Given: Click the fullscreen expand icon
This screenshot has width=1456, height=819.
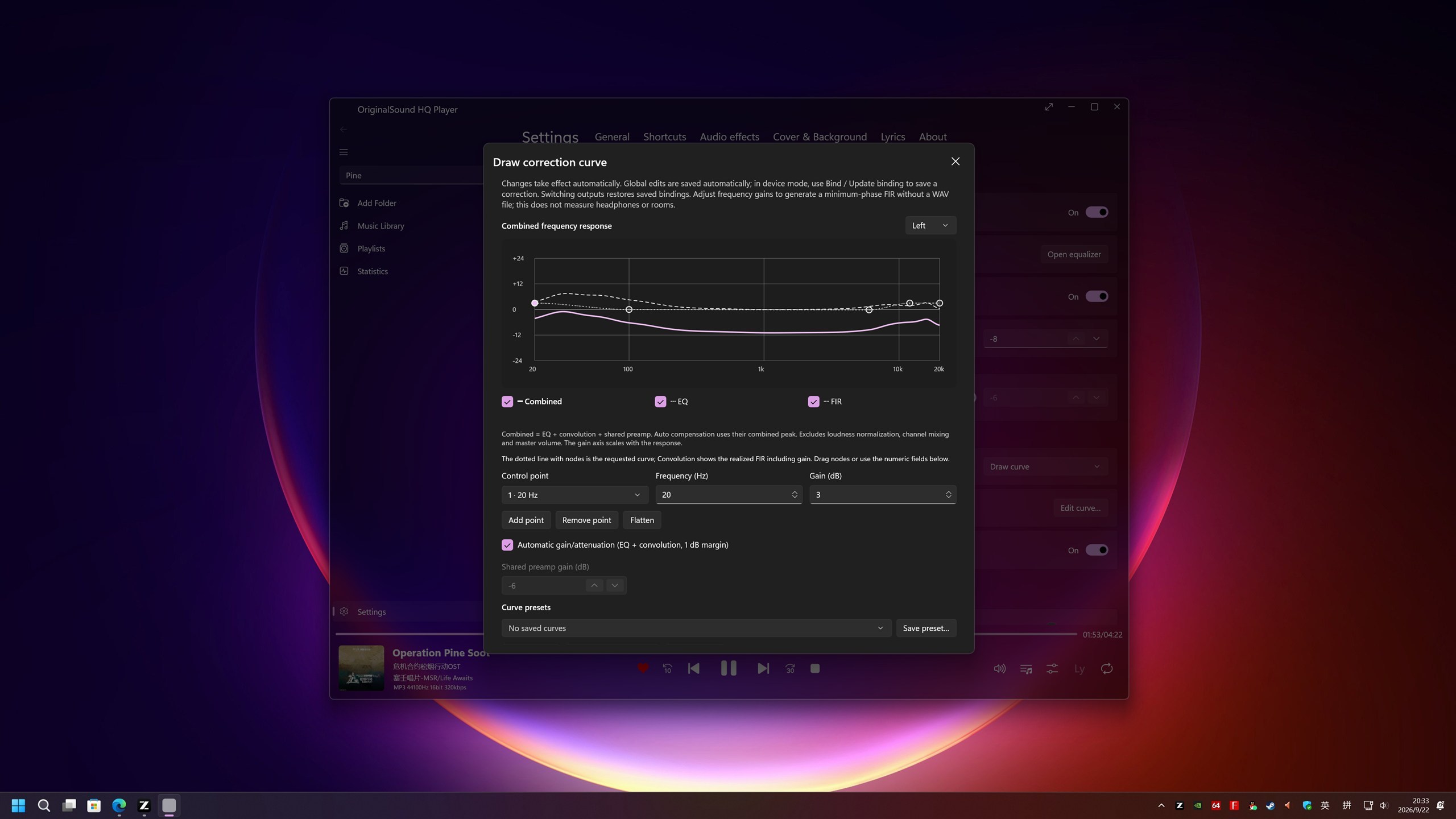Looking at the screenshot, I should (1049, 107).
